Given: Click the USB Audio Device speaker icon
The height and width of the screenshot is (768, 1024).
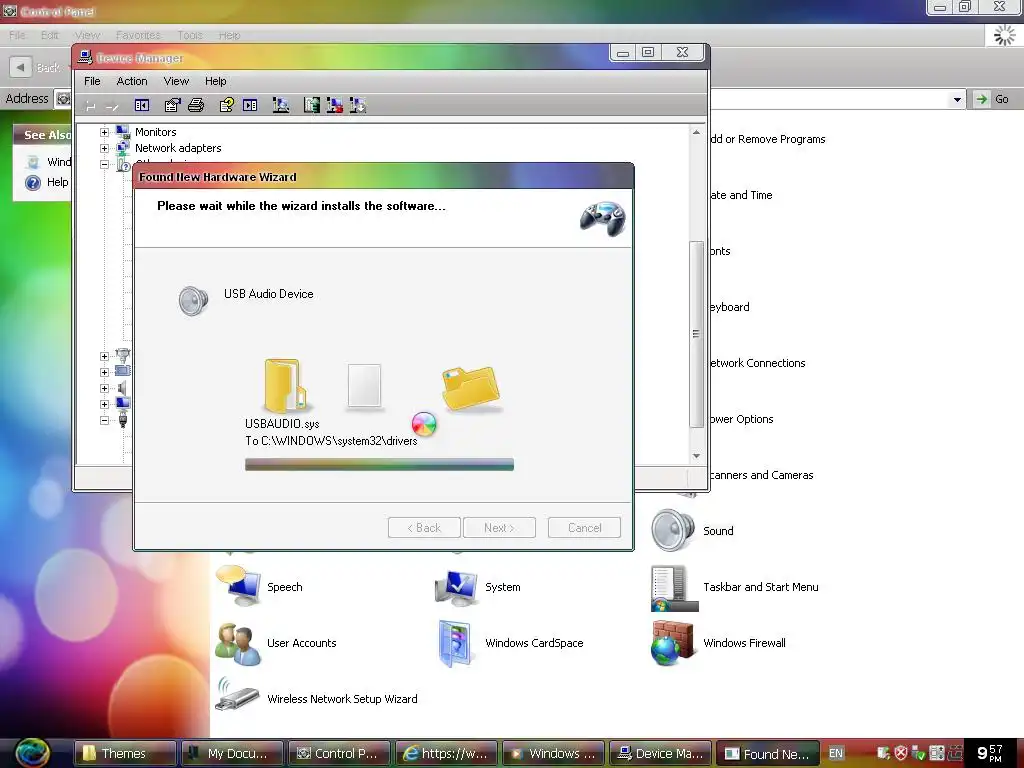Looking at the screenshot, I should [x=193, y=300].
